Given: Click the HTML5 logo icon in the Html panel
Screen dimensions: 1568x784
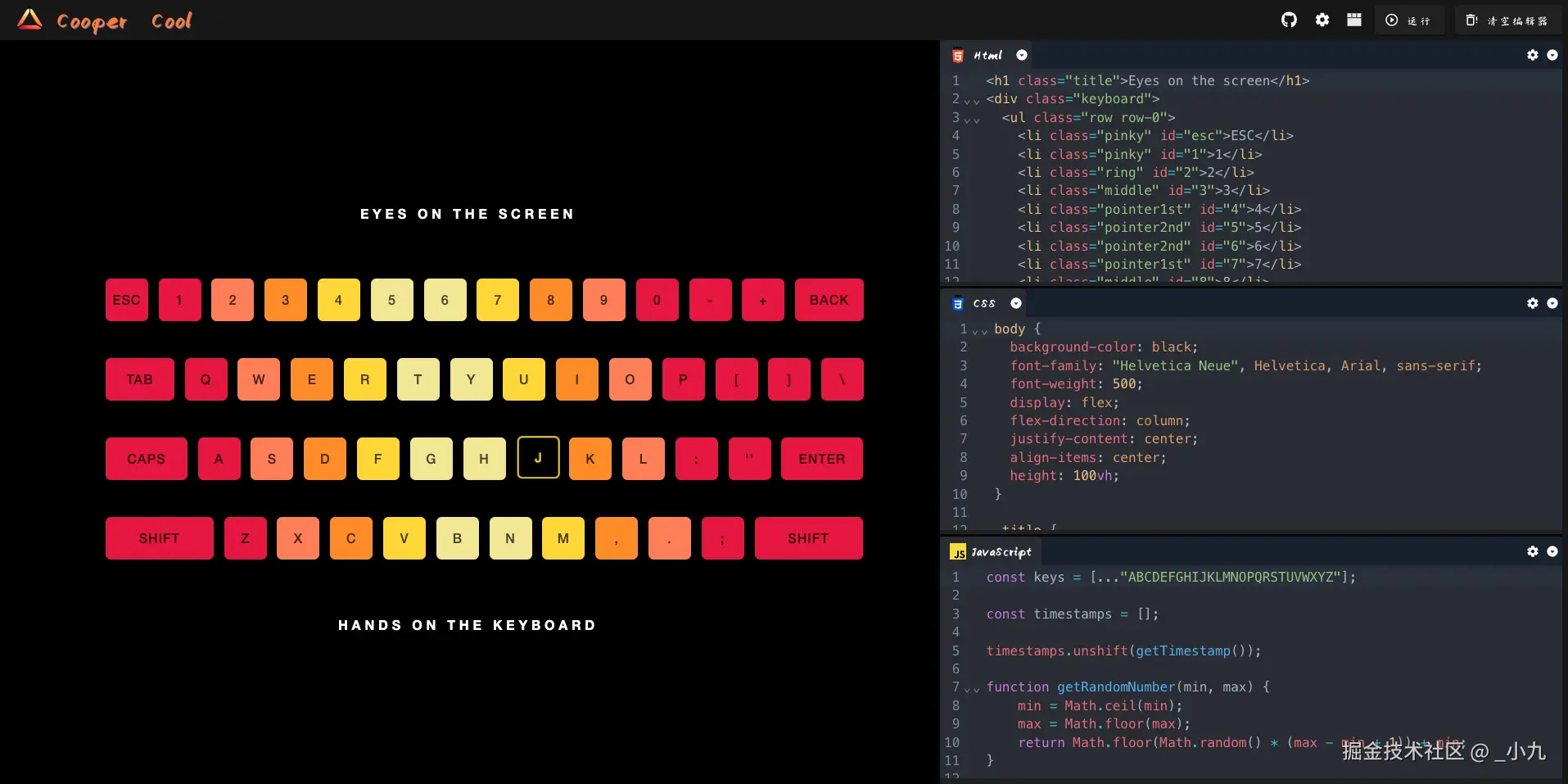Looking at the screenshot, I should [958, 56].
